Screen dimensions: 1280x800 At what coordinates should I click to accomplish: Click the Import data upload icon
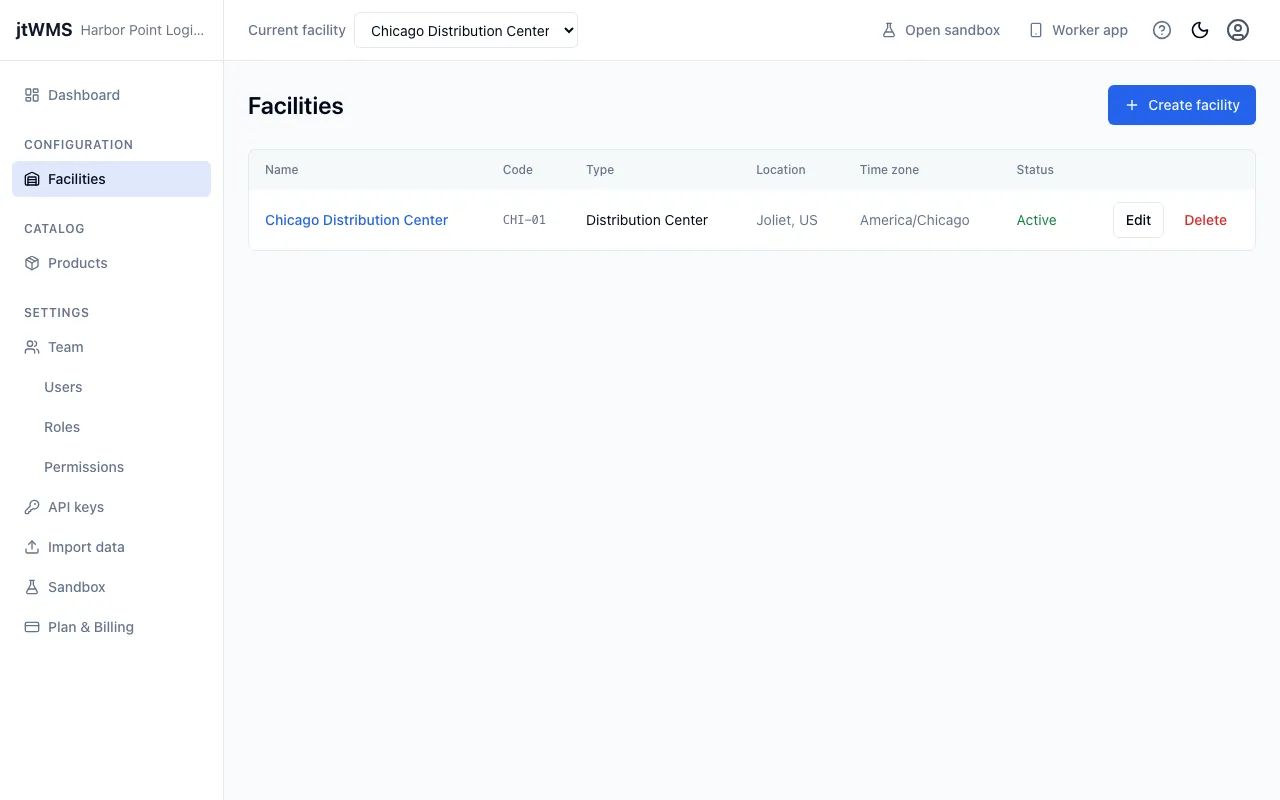pos(32,547)
